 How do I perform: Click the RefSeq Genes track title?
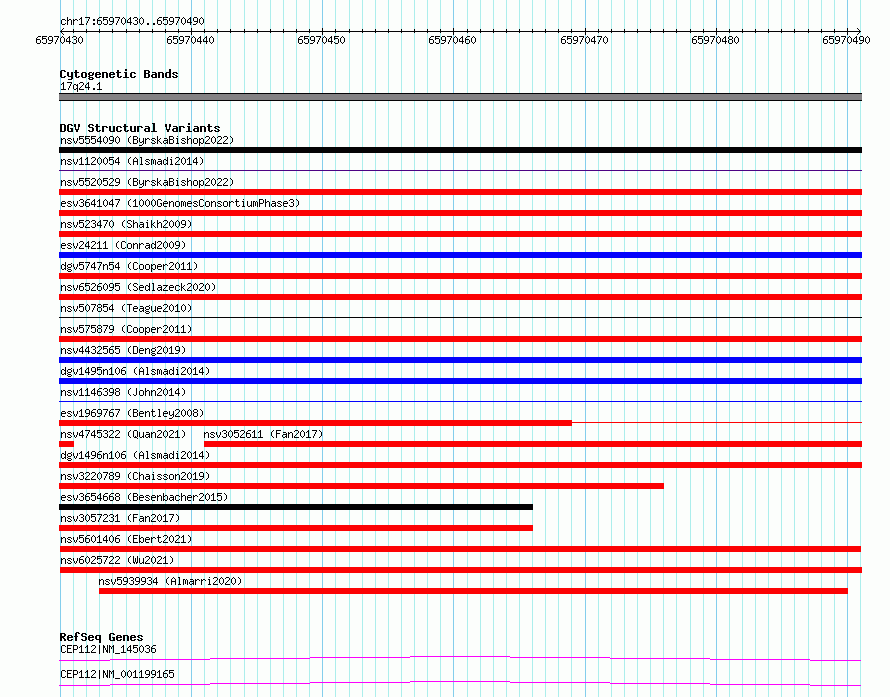pos(102,637)
